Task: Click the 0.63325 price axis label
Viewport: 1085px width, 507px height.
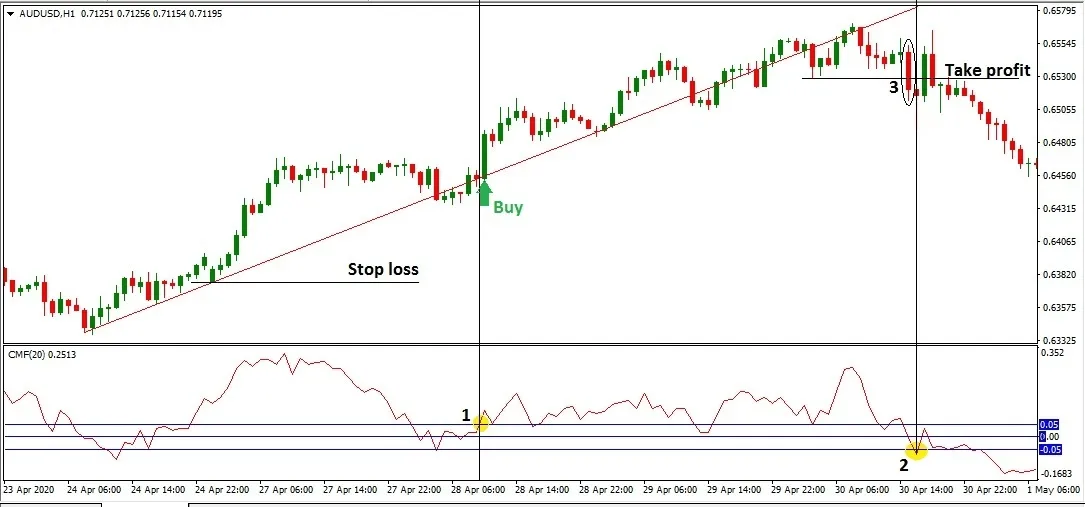Action: 1059,340
